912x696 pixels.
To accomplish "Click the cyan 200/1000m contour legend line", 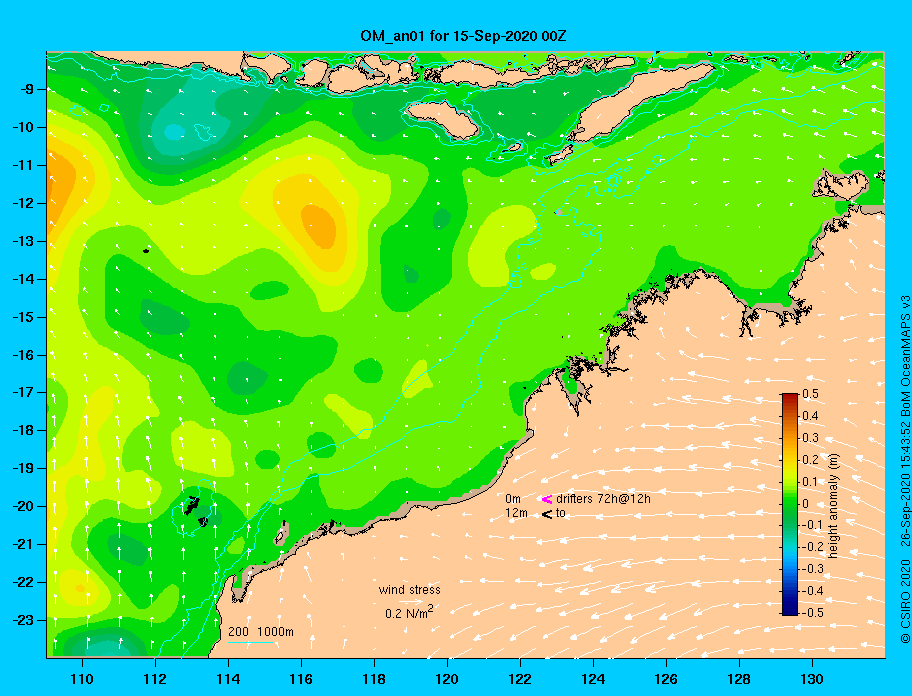I will click(x=250, y=643).
